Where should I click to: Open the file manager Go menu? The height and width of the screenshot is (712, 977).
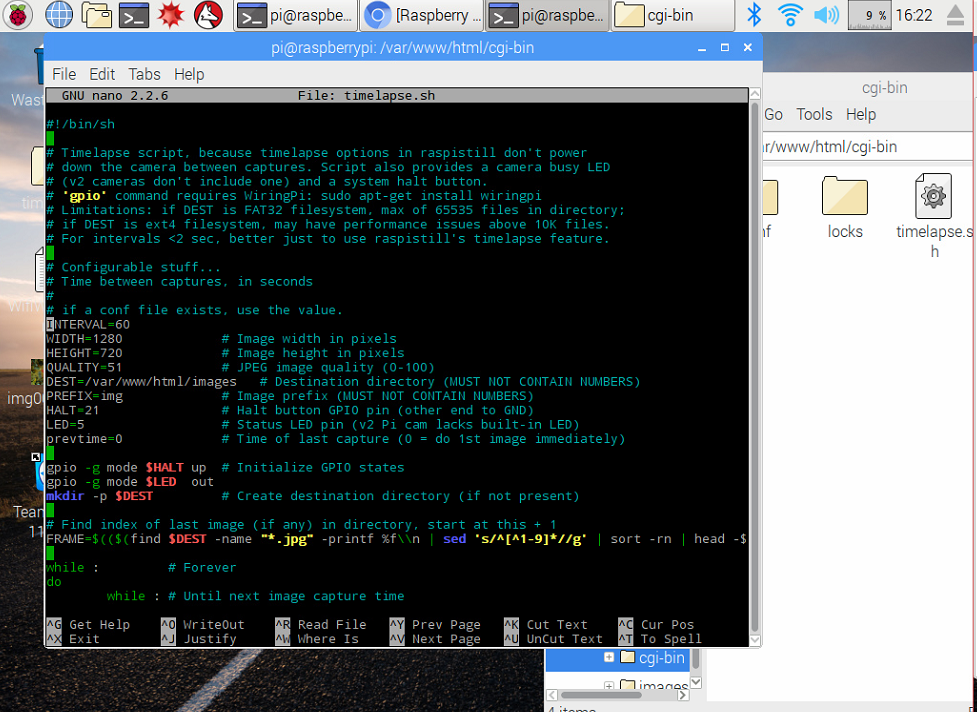tap(773, 114)
